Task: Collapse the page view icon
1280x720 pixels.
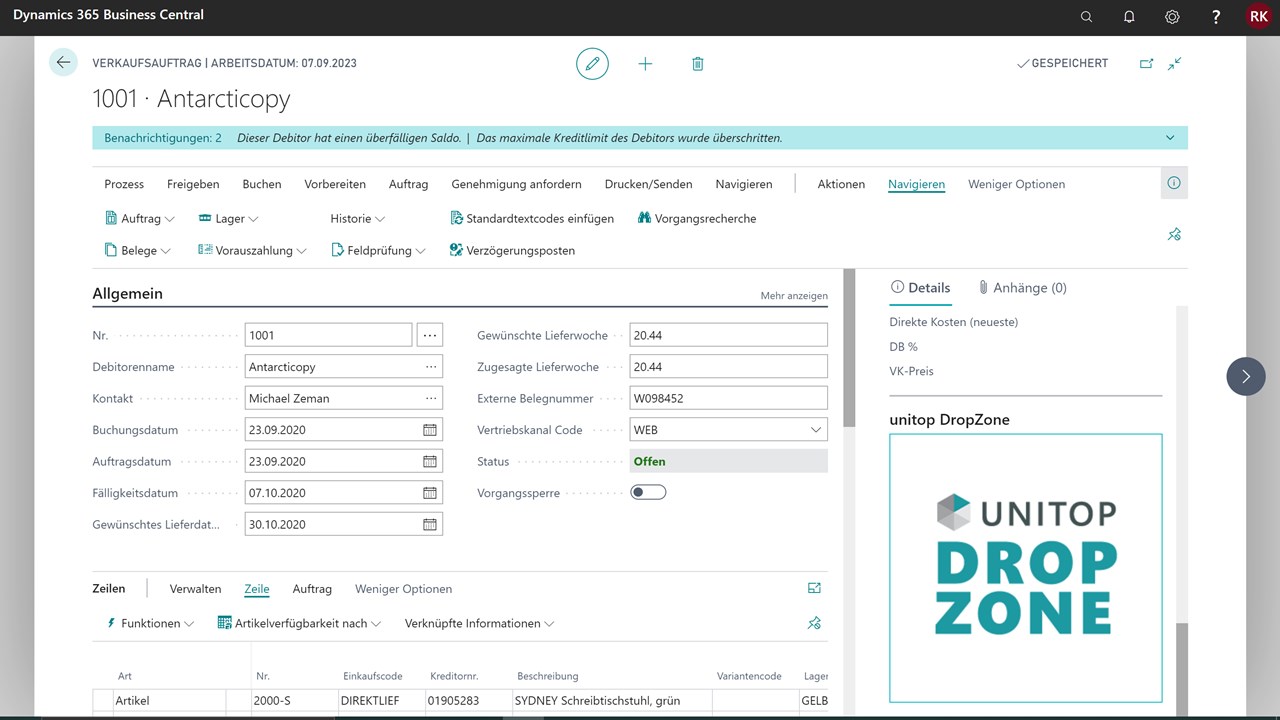Action: [x=1175, y=63]
